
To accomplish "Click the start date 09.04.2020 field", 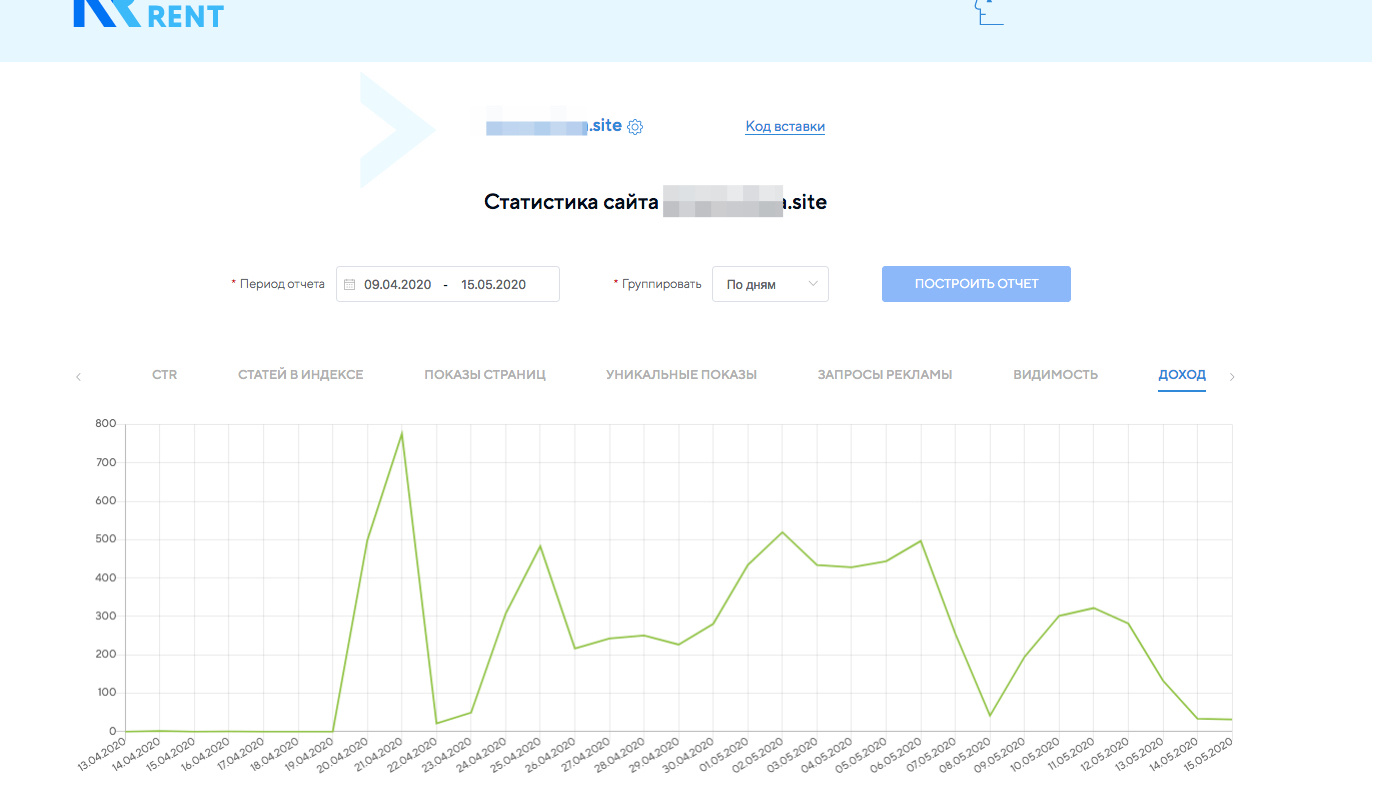I will click(397, 284).
